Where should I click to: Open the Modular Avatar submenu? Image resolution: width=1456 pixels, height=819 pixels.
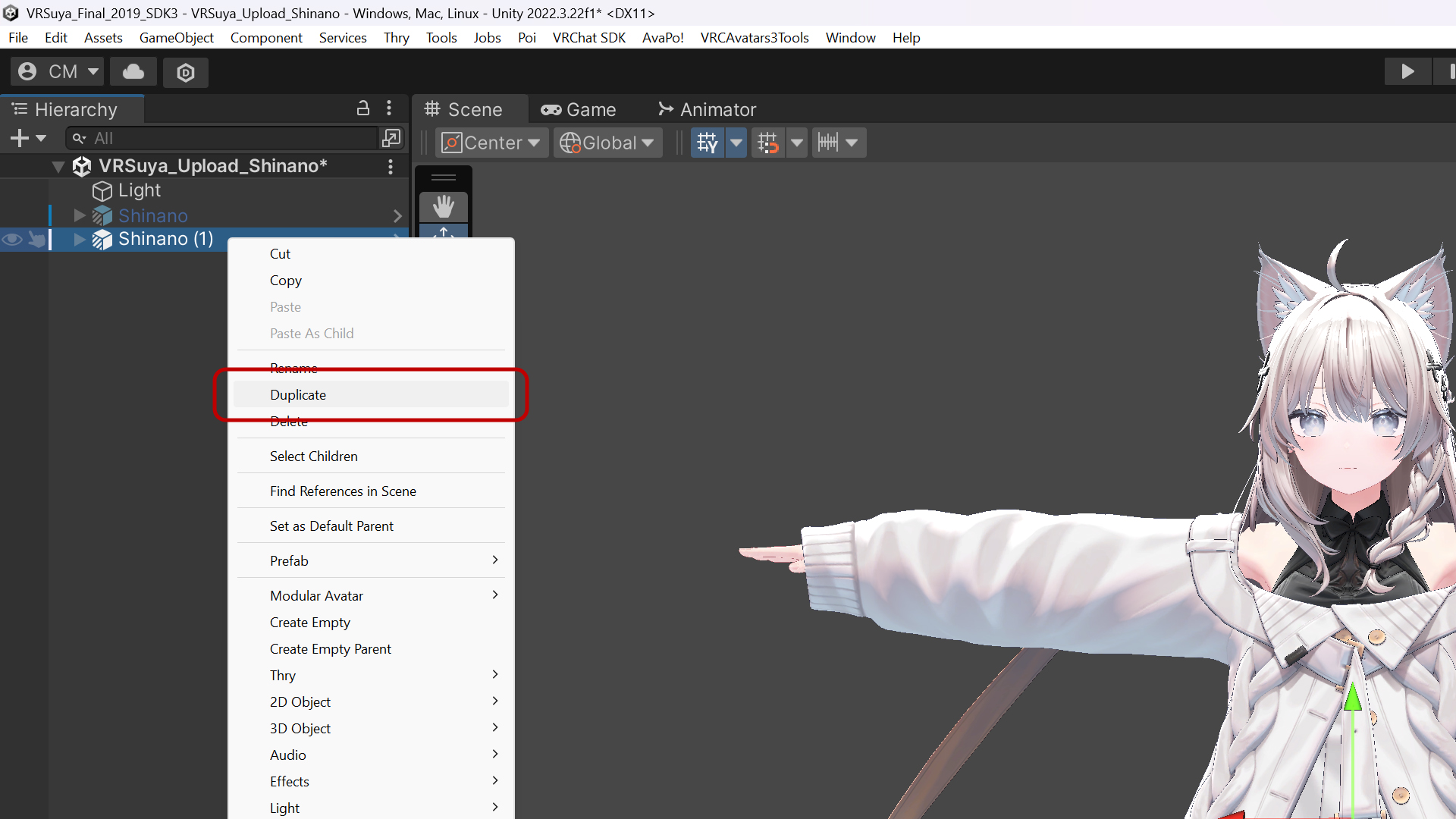[371, 596]
